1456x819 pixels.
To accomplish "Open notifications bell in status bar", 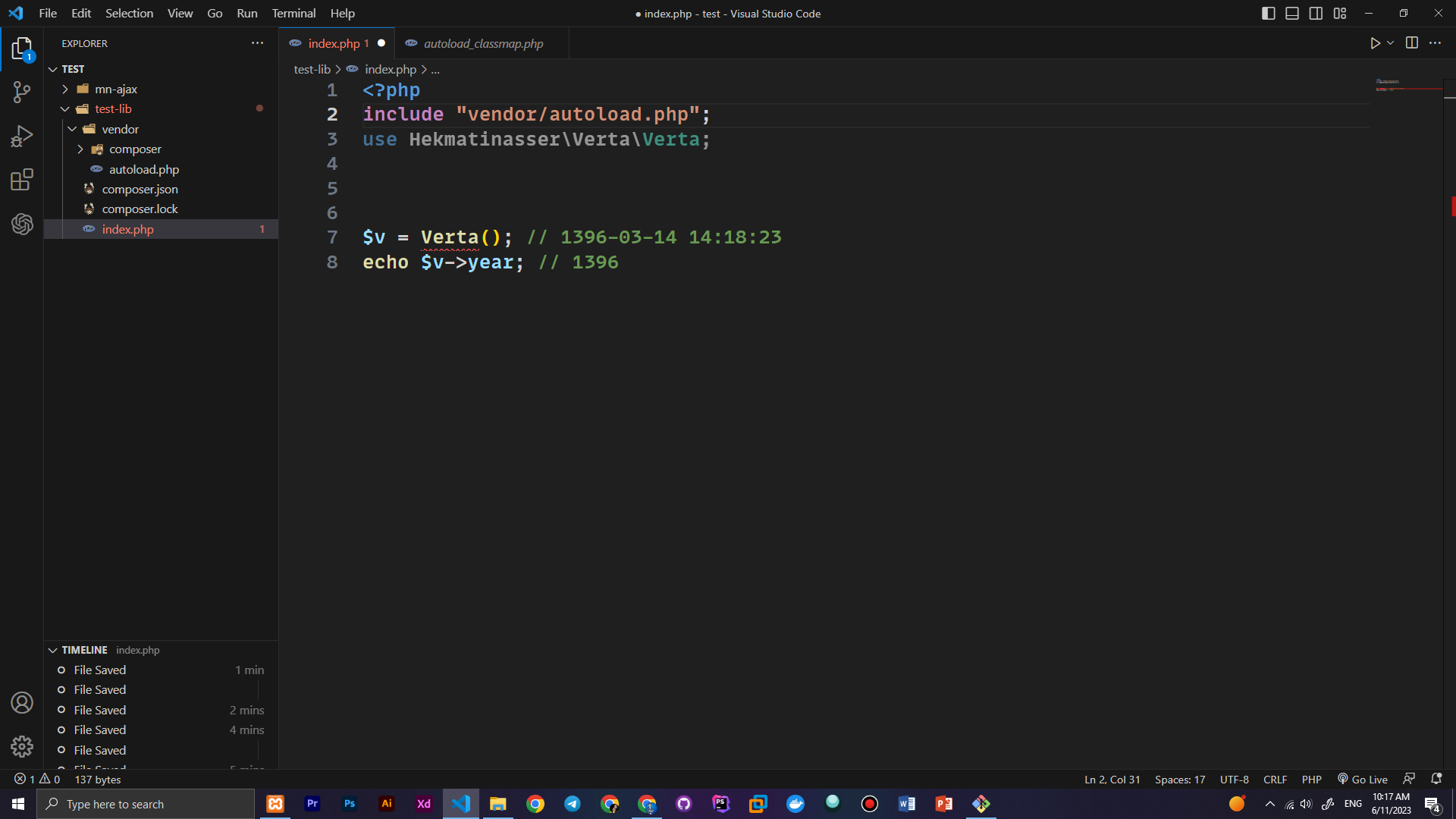I will point(1436,780).
